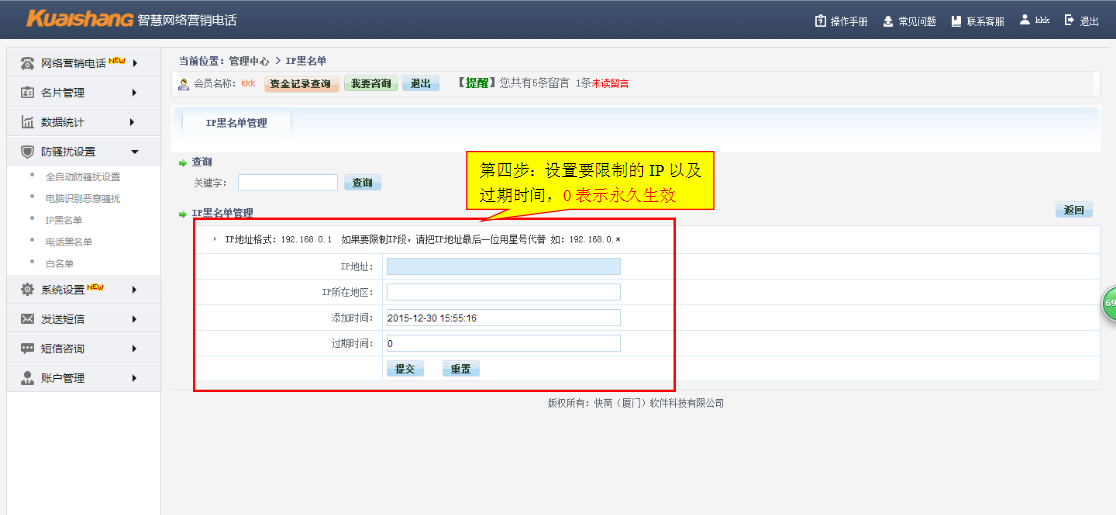Click the 网络营销电话 phone icon in sidebar
Viewport: 1116px width, 515px height.
click(28, 63)
